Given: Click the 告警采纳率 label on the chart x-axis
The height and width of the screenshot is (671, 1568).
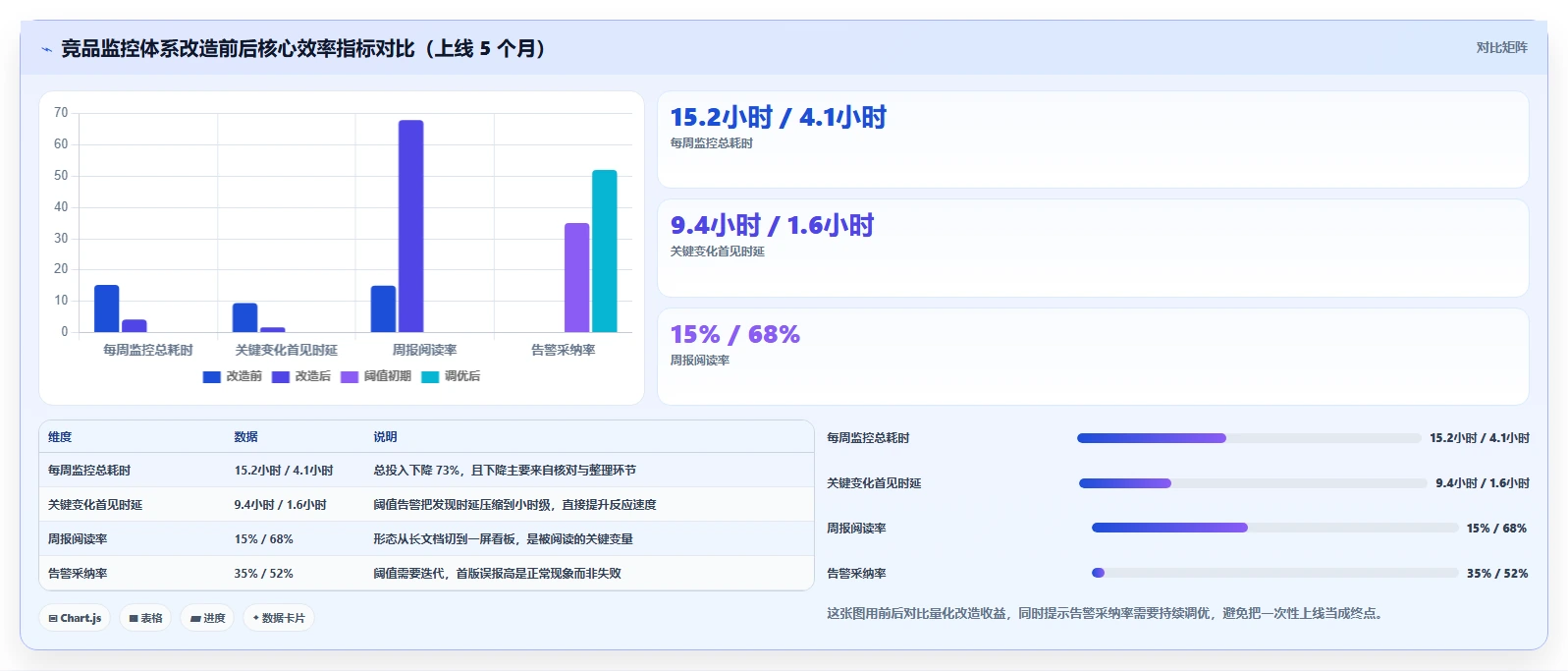Looking at the screenshot, I should click(x=563, y=350).
